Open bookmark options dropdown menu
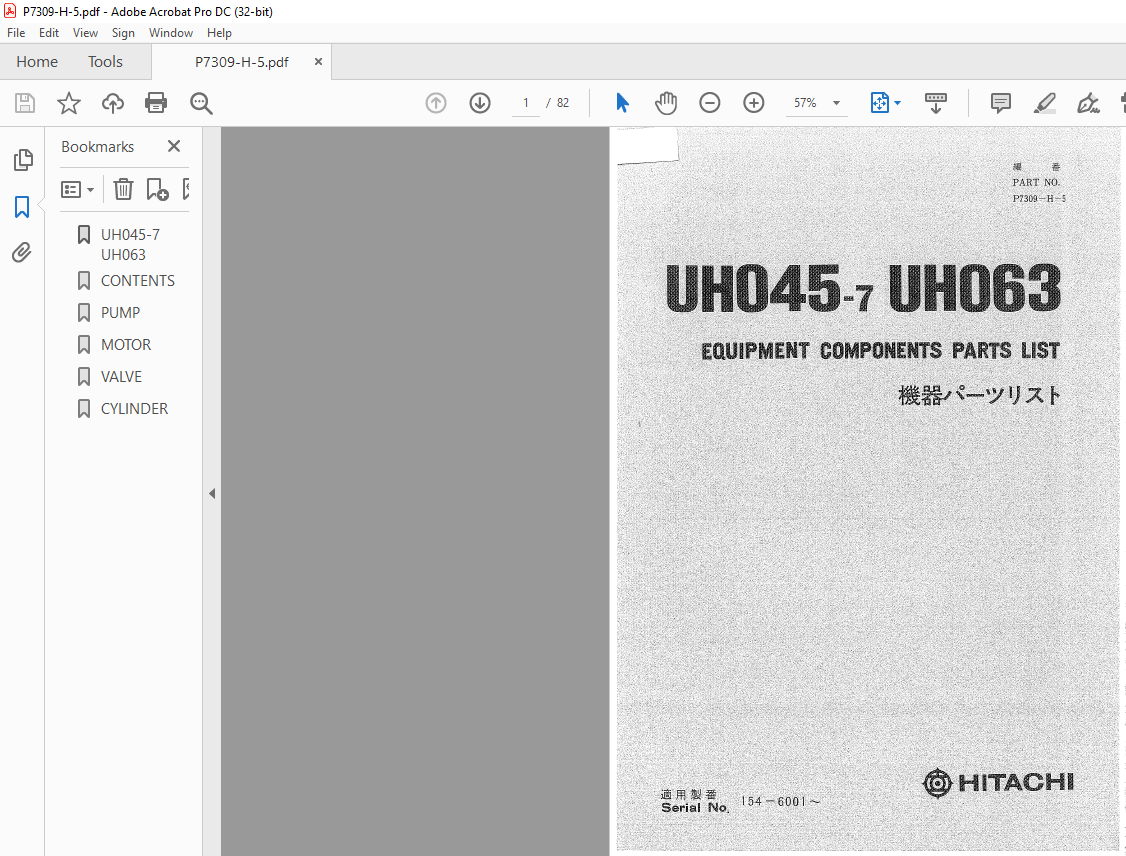Image resolution: width=1126 pixels, height=856 pixels. [x=78, y=190]
